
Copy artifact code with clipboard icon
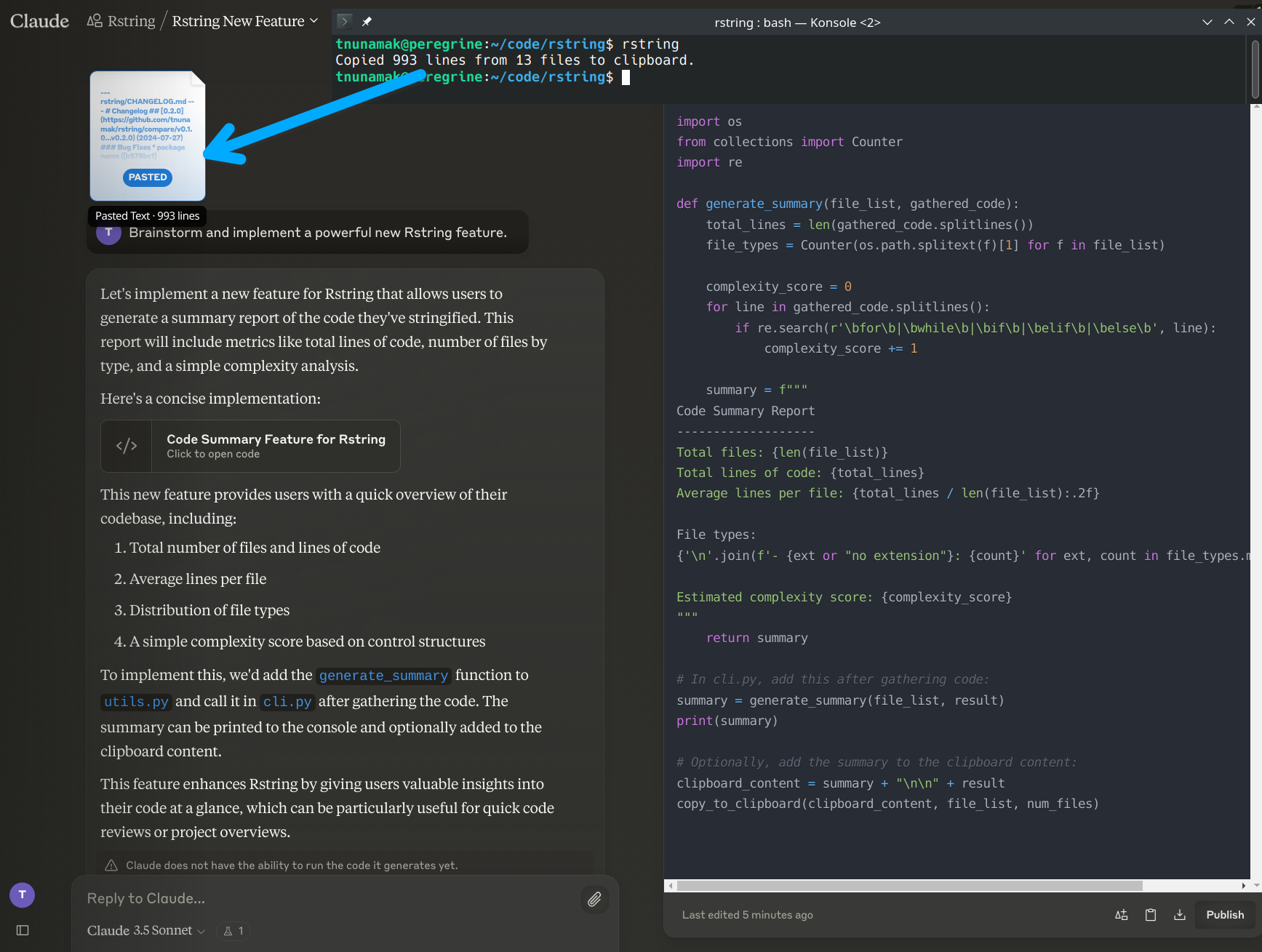[x=1151, y=915]
